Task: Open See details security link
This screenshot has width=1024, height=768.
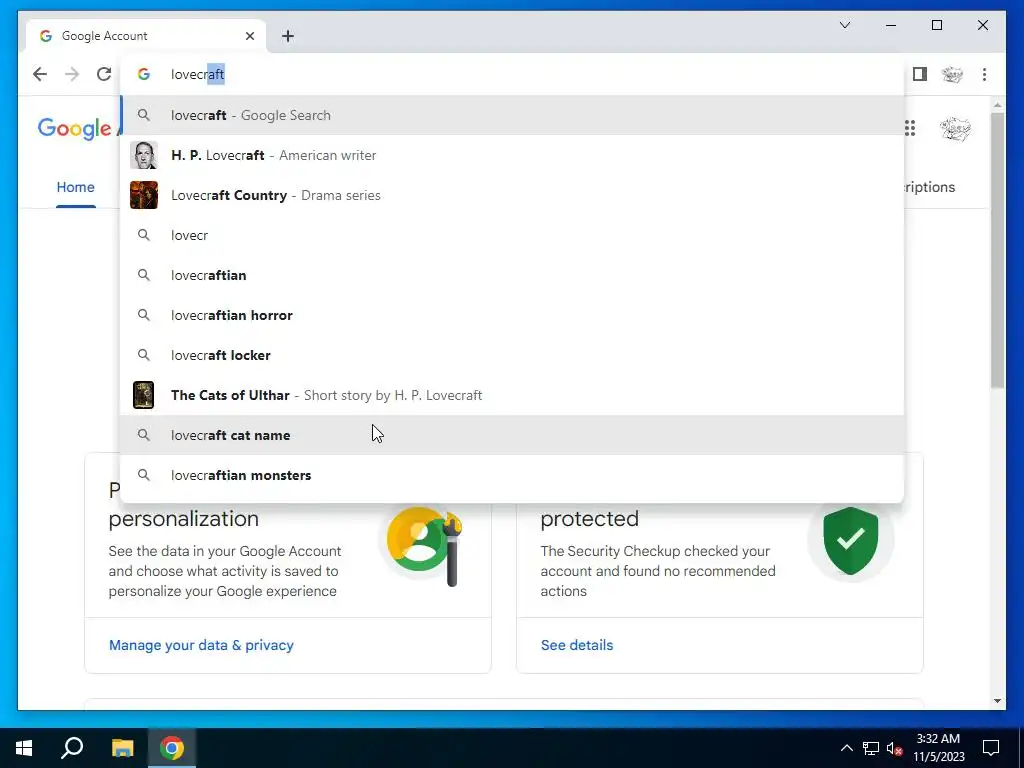Action: point(577,645)
